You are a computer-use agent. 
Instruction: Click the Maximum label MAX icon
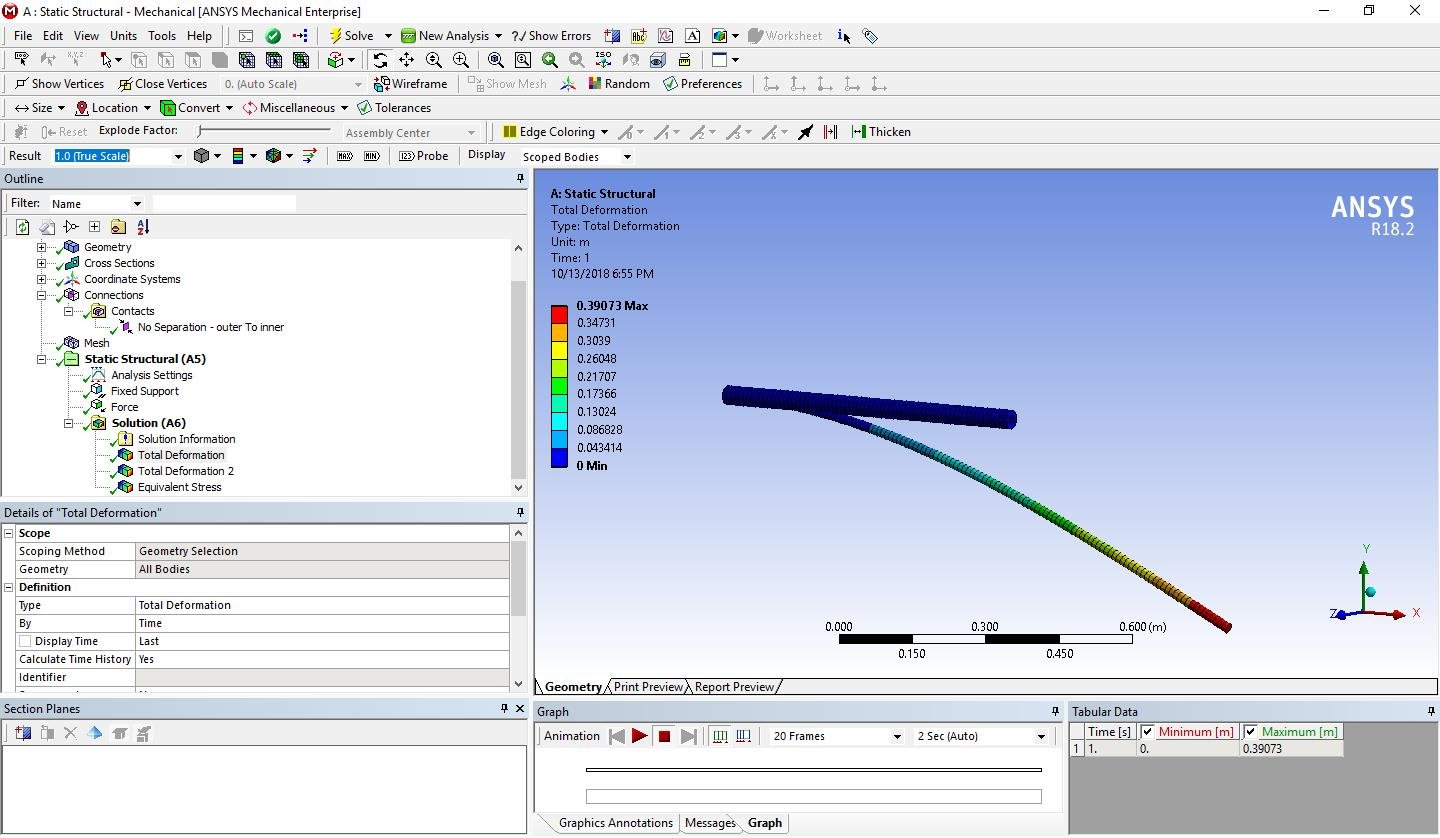click(345, 156)
